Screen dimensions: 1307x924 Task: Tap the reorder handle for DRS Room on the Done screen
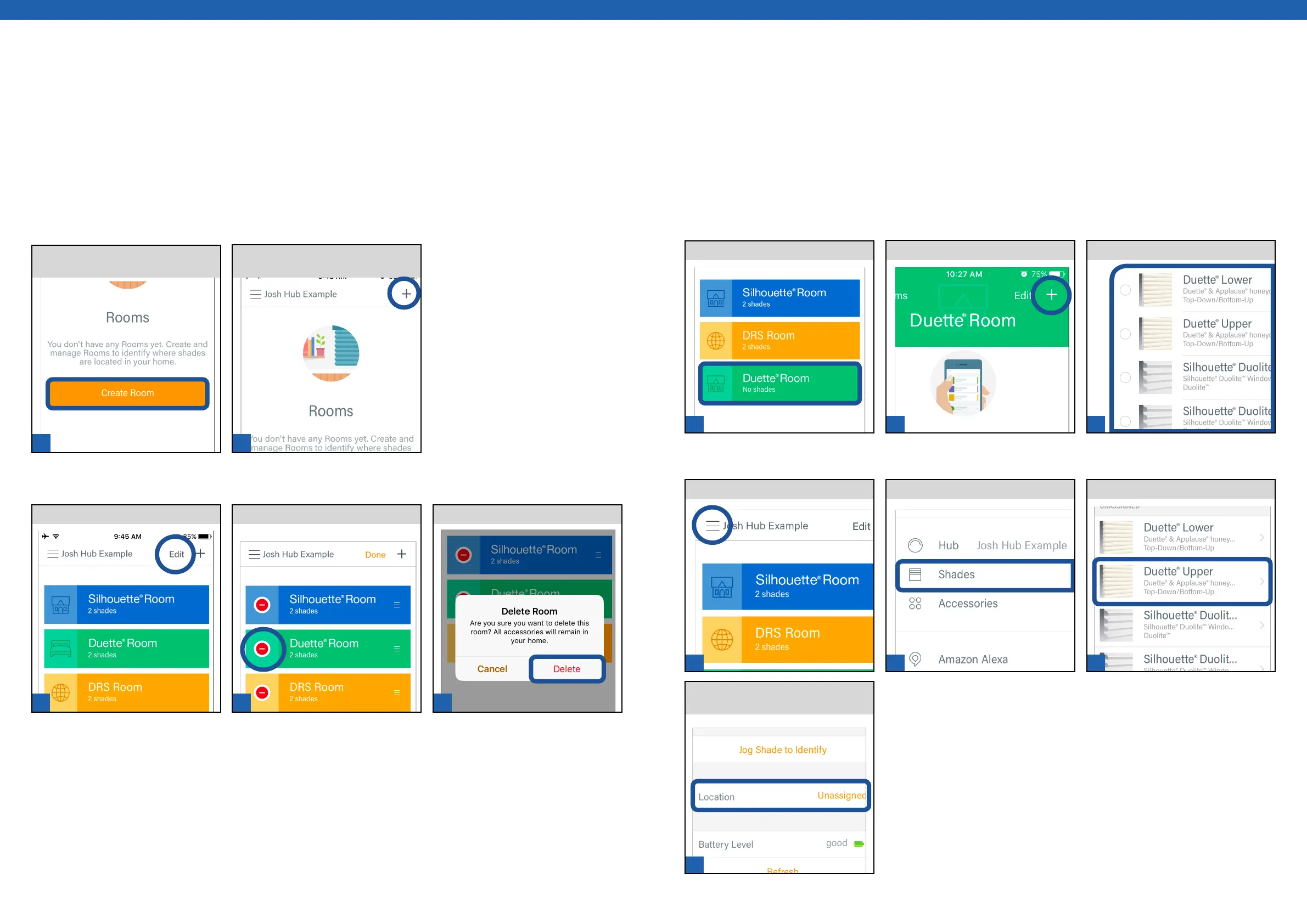coord(397,693)
